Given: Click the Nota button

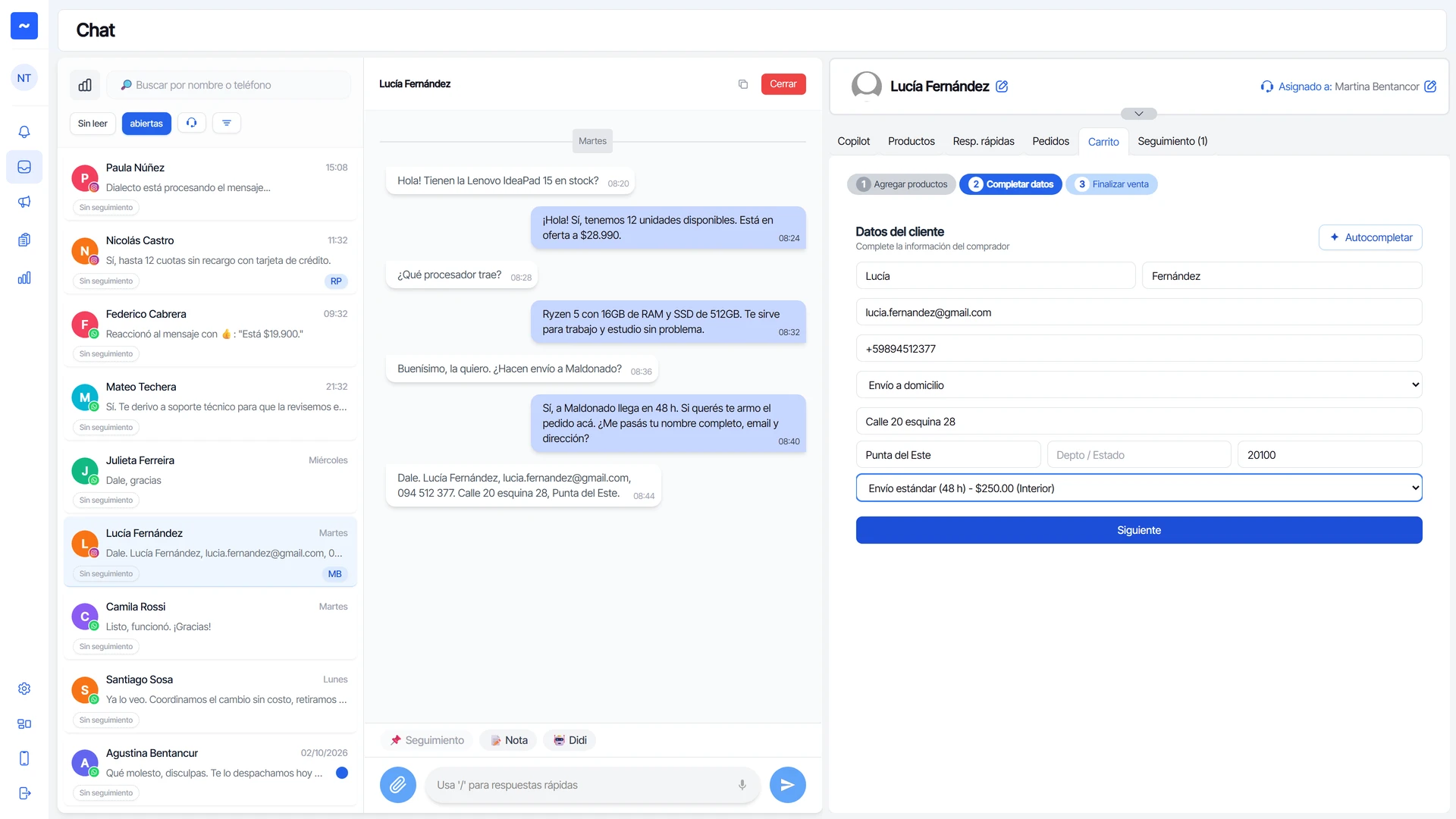Looking at the screenshot, I should click(x=509, y=740).
